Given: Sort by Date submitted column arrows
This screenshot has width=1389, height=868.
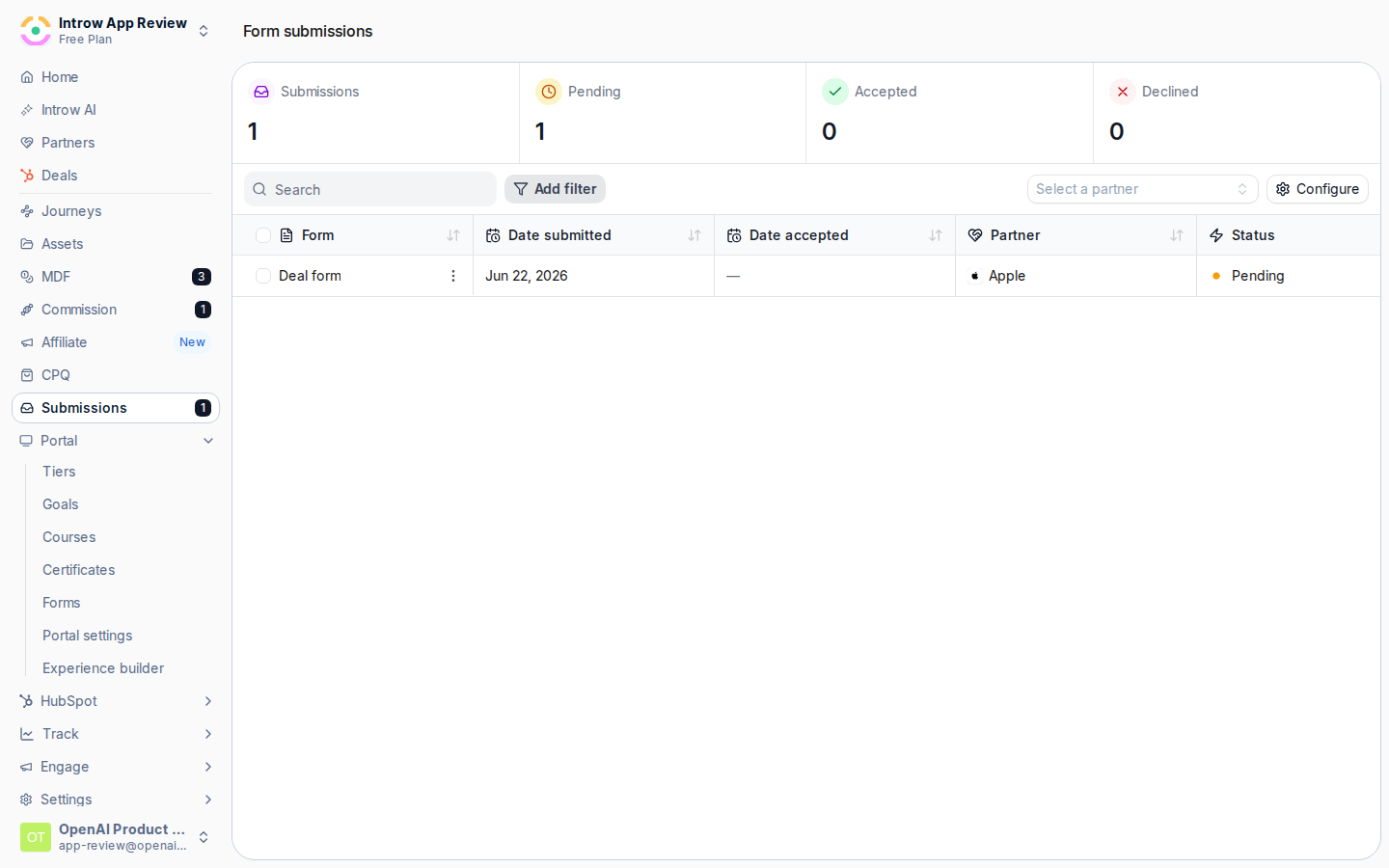Looking at the screenshot, I should tap(694, 235).
